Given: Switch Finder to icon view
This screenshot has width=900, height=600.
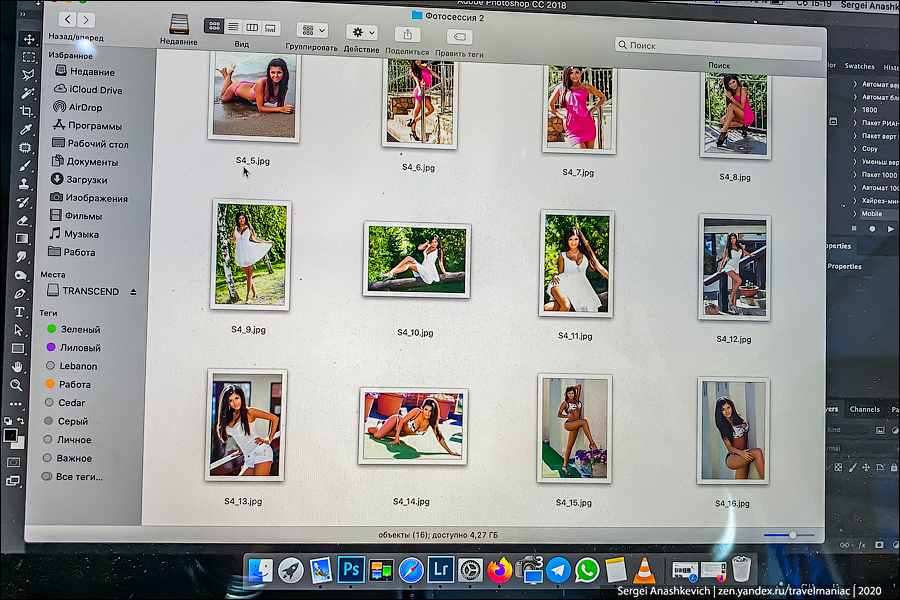Looking at the screenshot, I should [214, 26].
